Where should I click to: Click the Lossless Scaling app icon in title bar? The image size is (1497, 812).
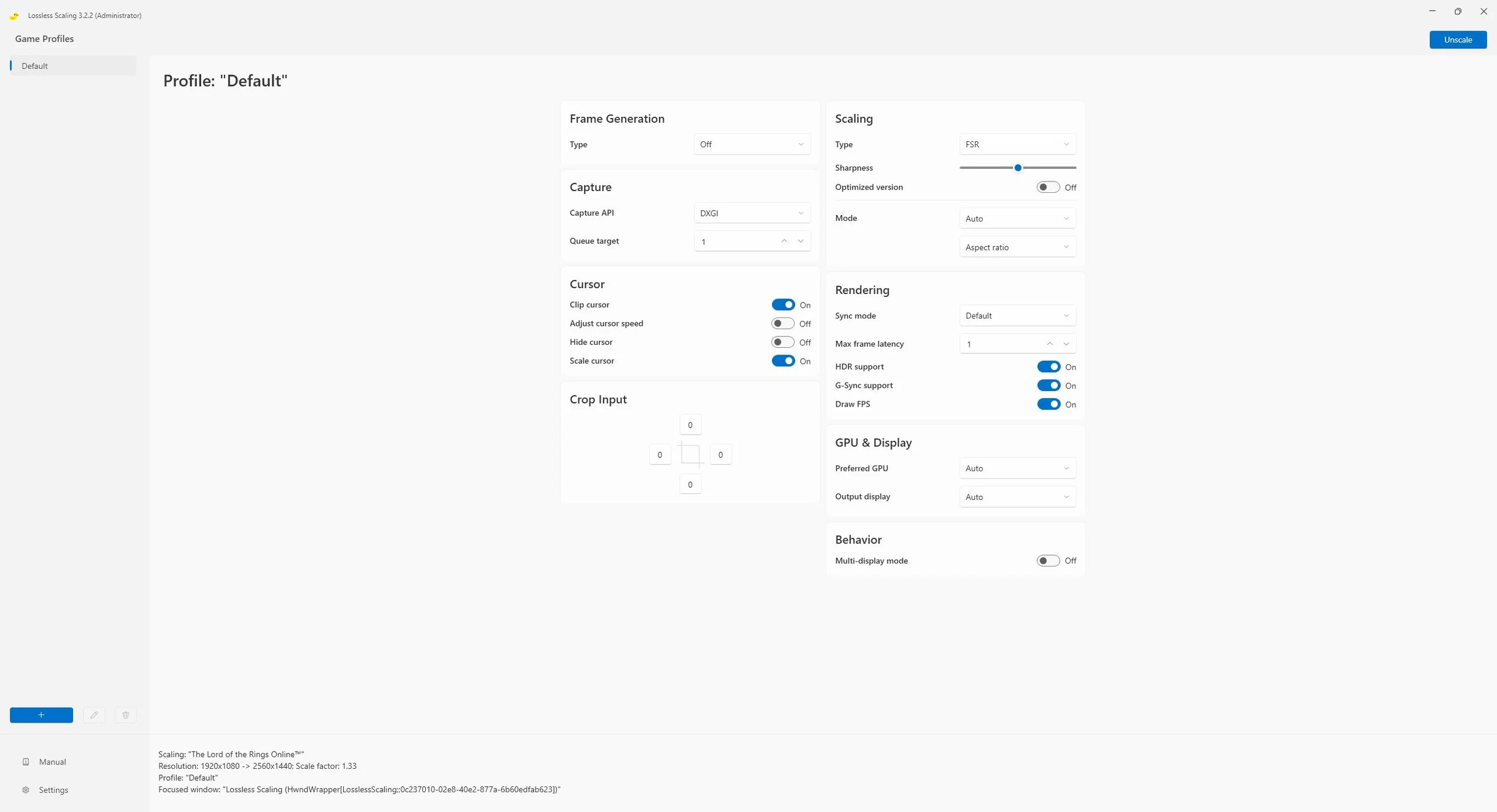(14, 16)
